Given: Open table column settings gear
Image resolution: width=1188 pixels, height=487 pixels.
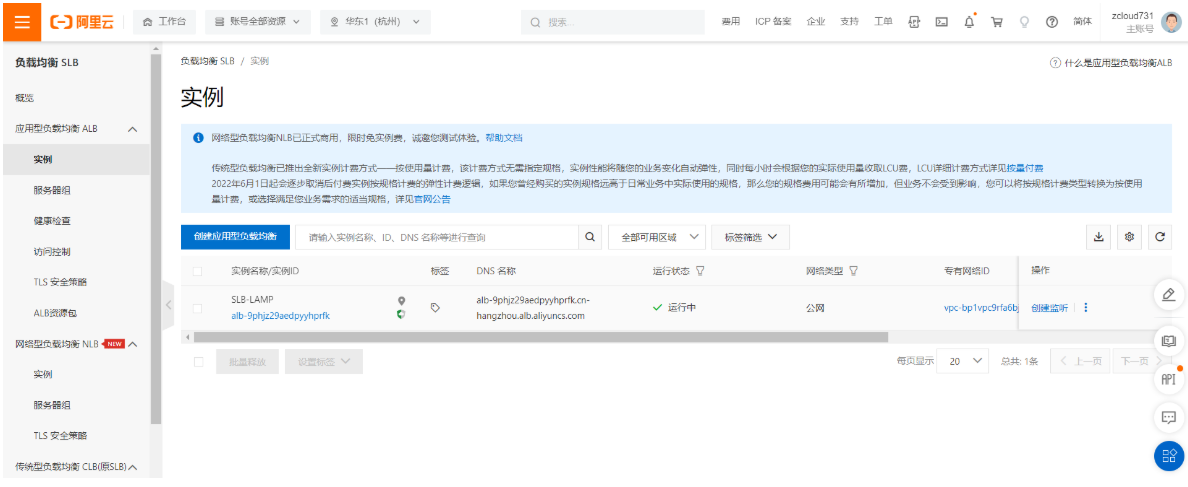Looking at the screenshot, I should pos(1129,237).
